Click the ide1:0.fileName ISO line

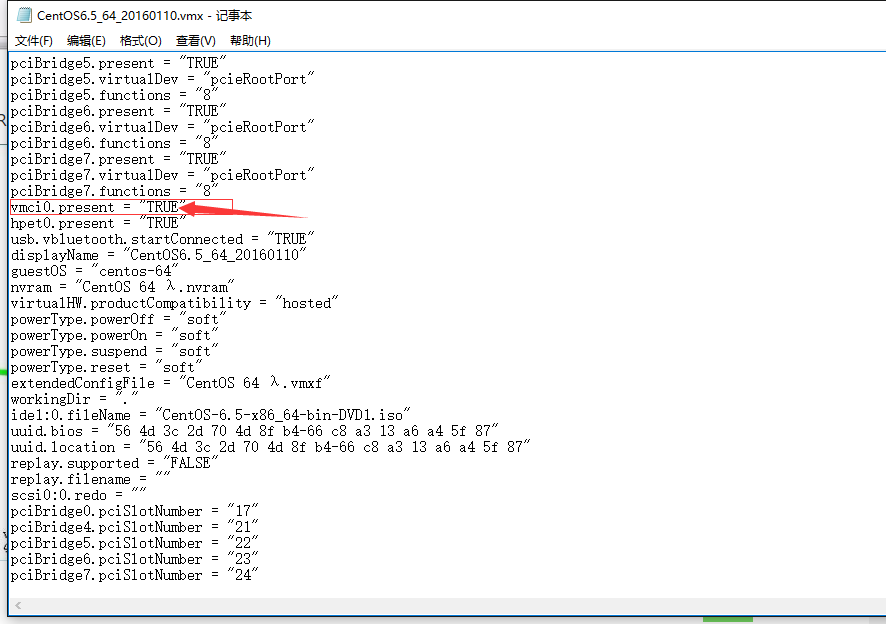pos(210,415)
